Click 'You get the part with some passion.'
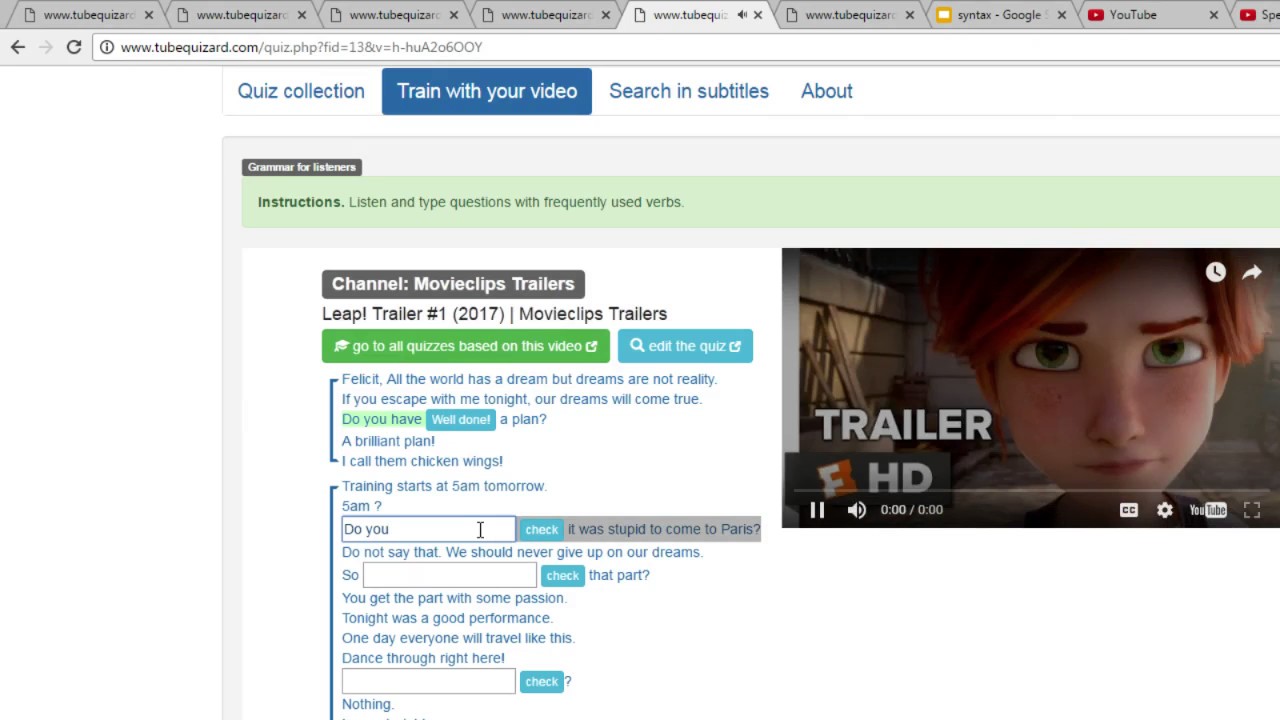 point(454,598)
